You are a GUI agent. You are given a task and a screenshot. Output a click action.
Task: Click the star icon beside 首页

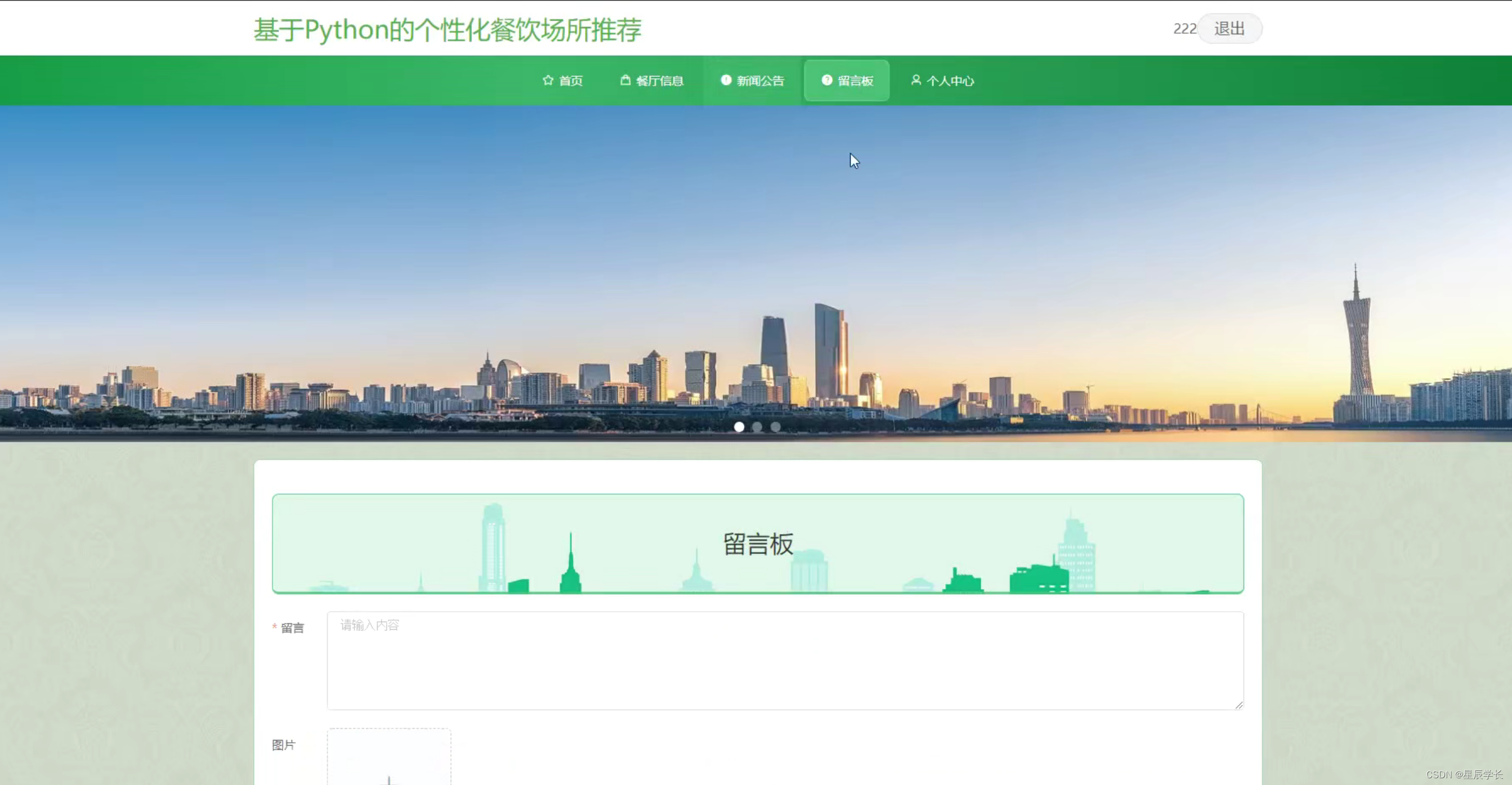coord(548,80)
